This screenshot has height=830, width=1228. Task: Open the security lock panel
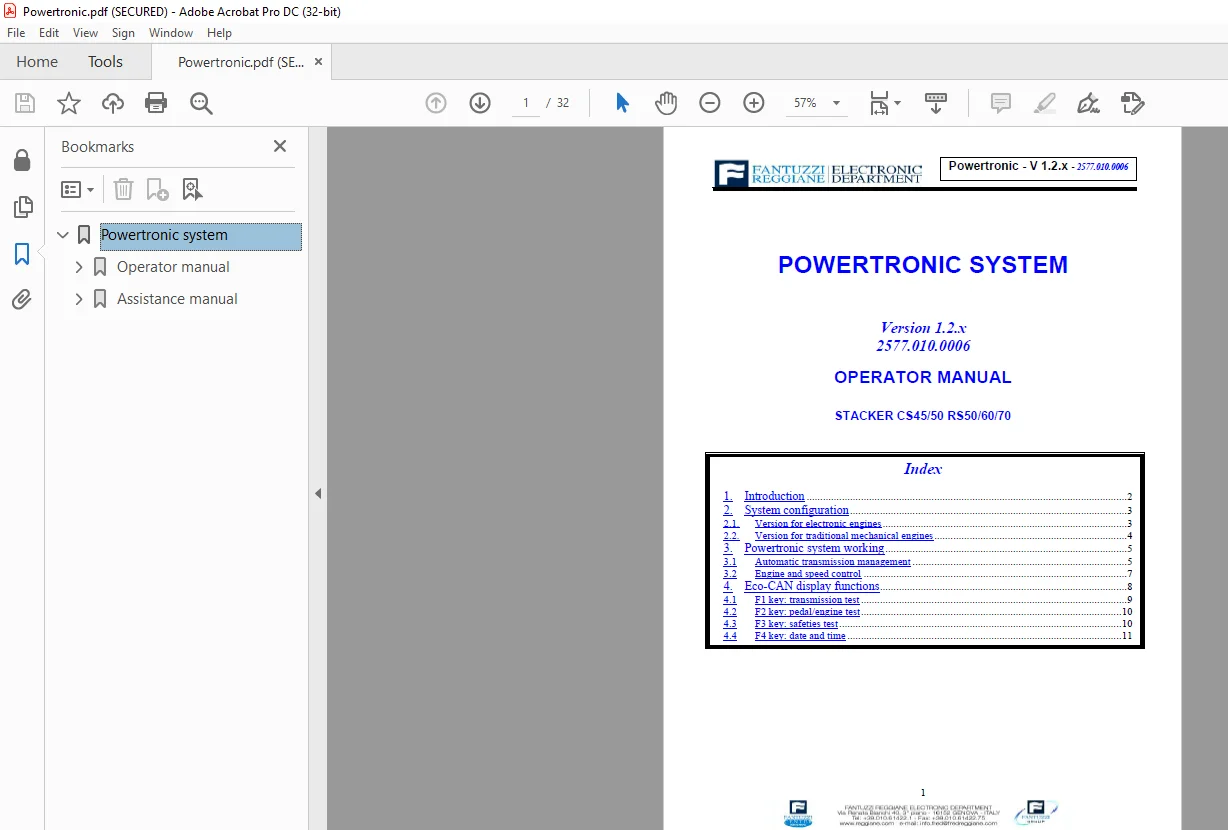point(22,160)
